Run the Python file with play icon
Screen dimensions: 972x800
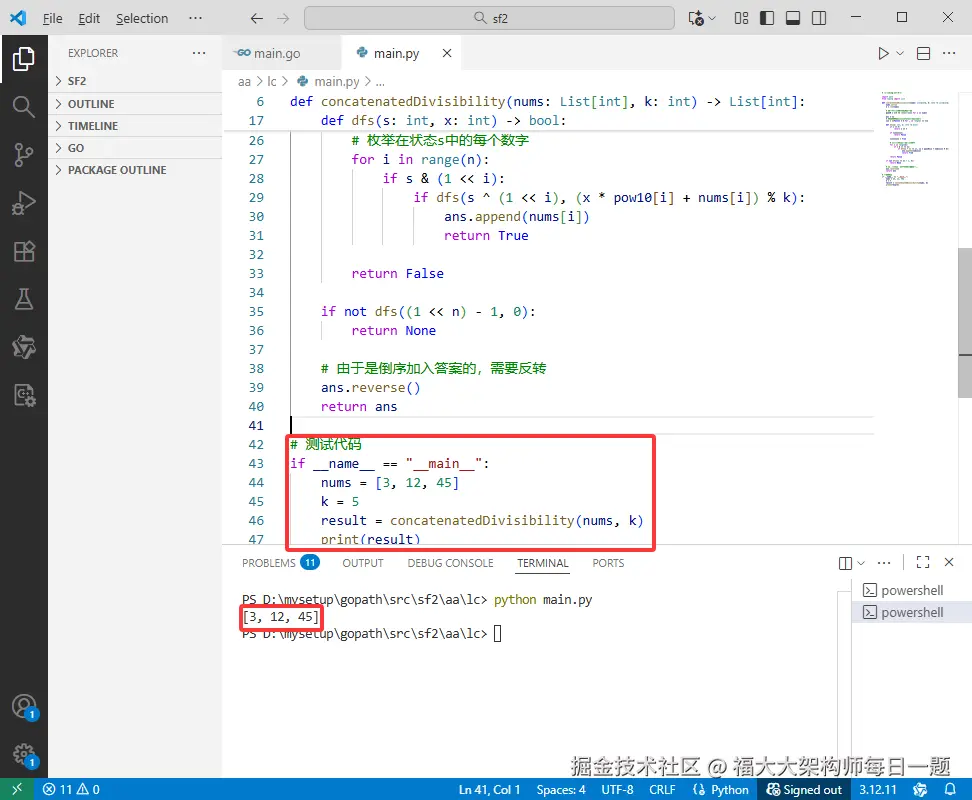click(883, 53)
